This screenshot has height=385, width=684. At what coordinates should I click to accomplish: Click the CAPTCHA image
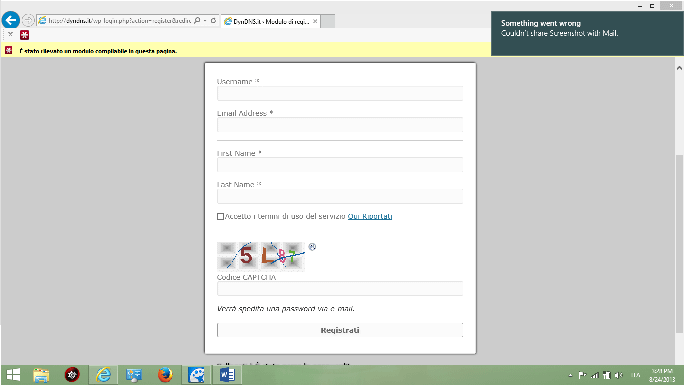261,256
